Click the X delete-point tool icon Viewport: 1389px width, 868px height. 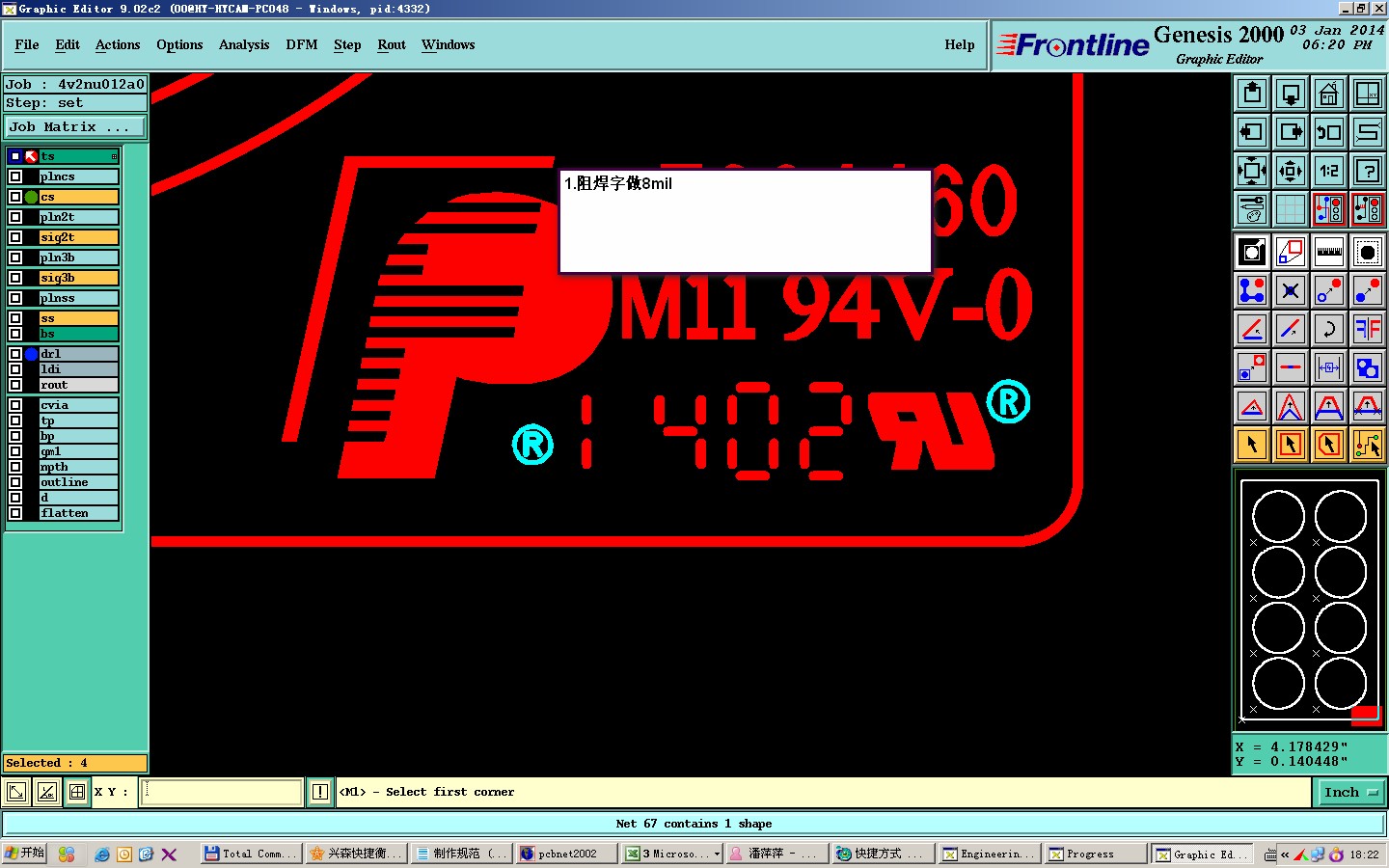1291,290
